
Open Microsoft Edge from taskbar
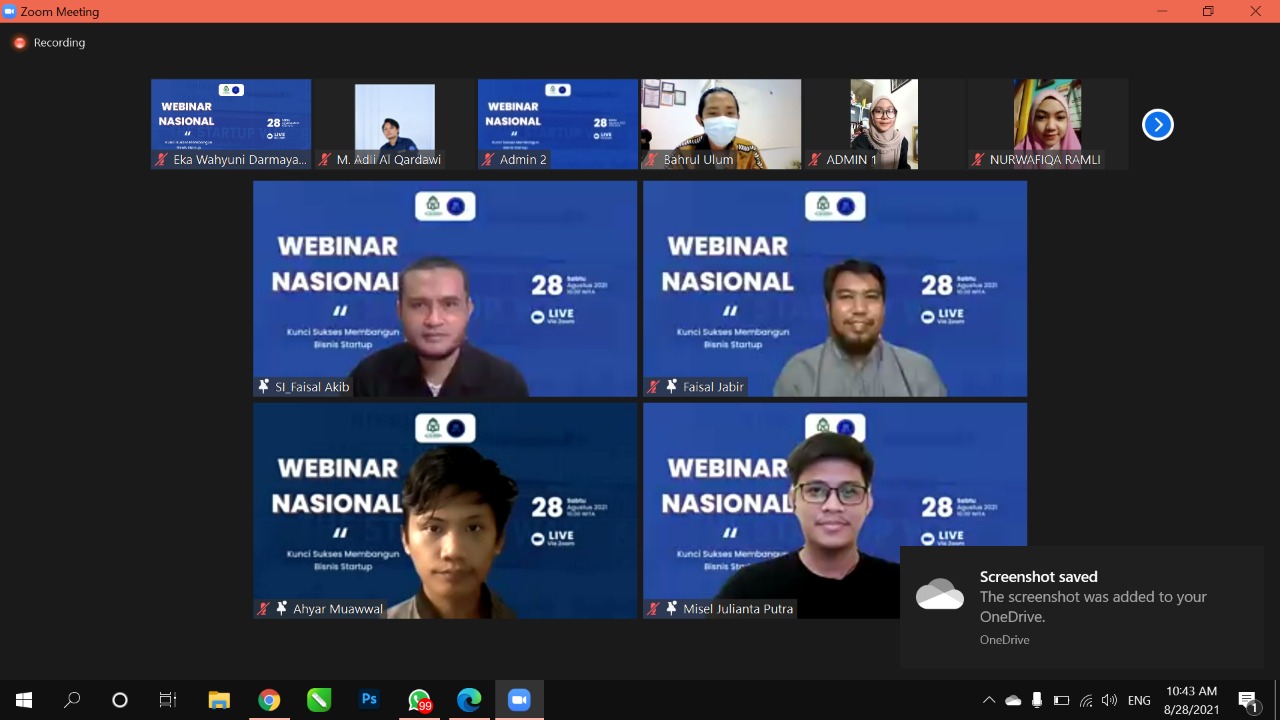[x=469, y=700]
